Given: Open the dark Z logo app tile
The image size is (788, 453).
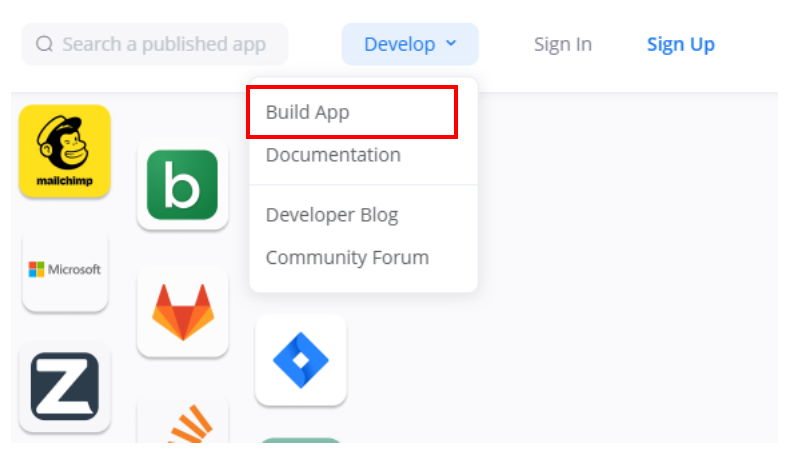Looking at the screenshot, I should (x=65, y=386).
